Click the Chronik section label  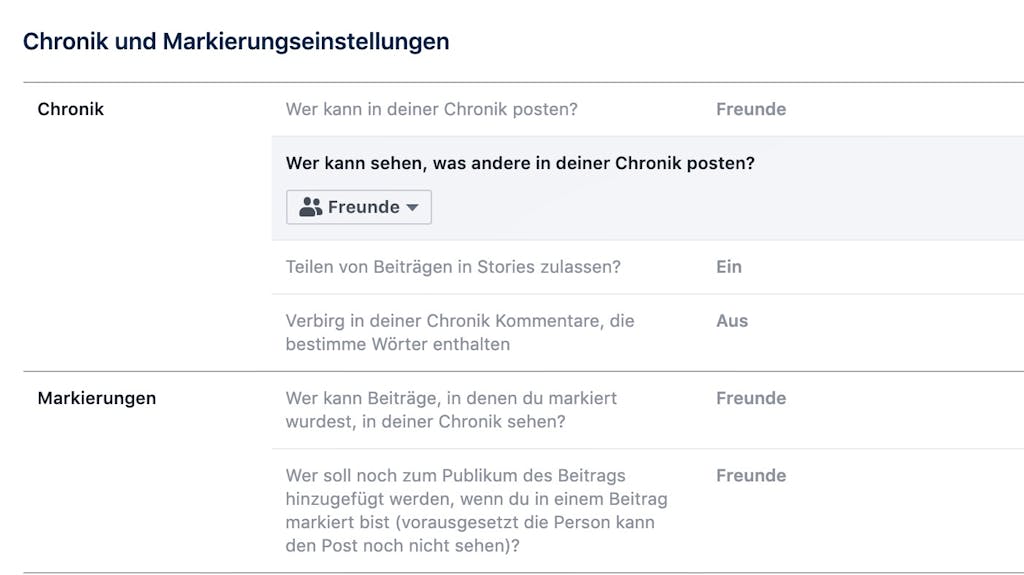71,109
